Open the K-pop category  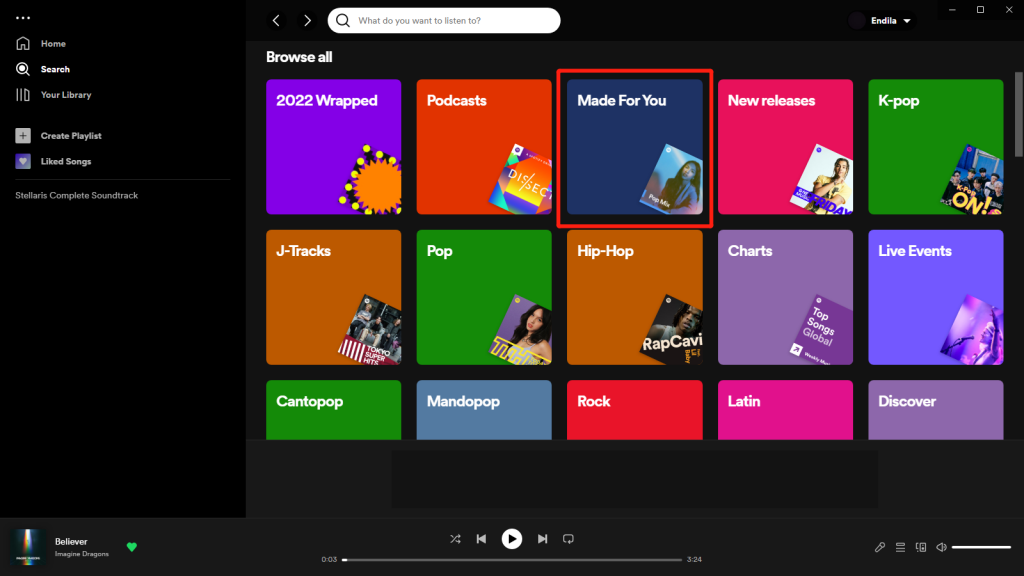point(936,147)
